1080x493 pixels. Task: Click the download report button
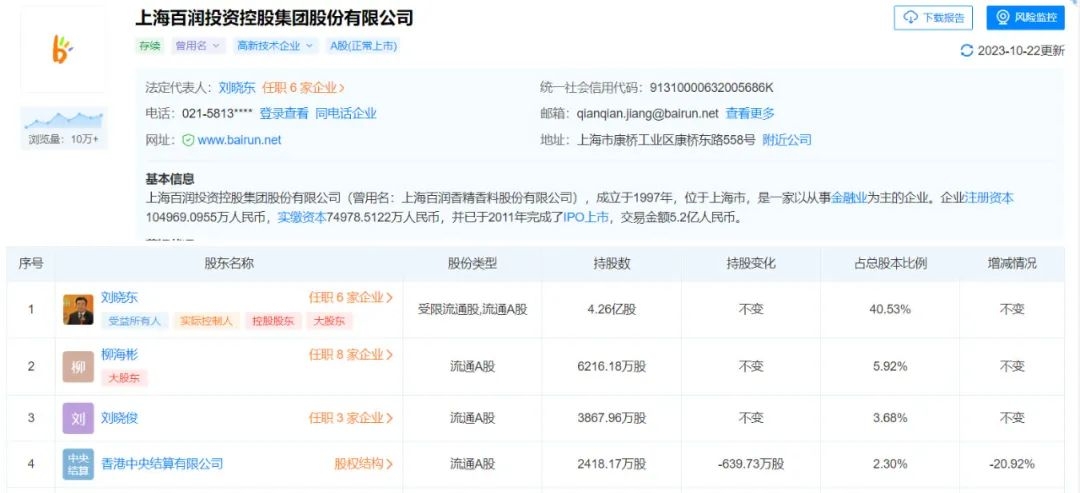(x=933, y=18)
